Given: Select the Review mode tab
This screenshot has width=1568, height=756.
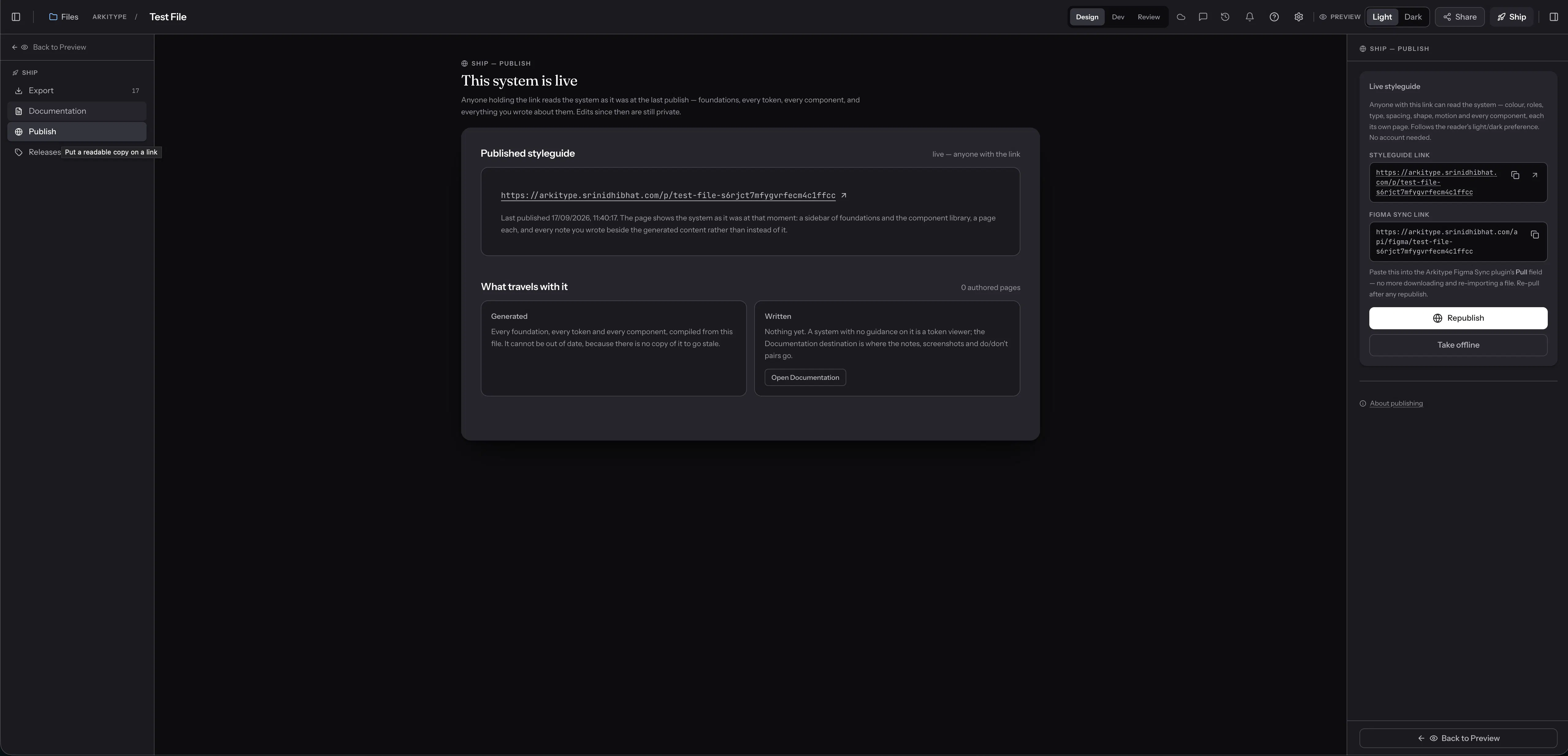Looking at the screenshot, I should [x=1149, y=17].
